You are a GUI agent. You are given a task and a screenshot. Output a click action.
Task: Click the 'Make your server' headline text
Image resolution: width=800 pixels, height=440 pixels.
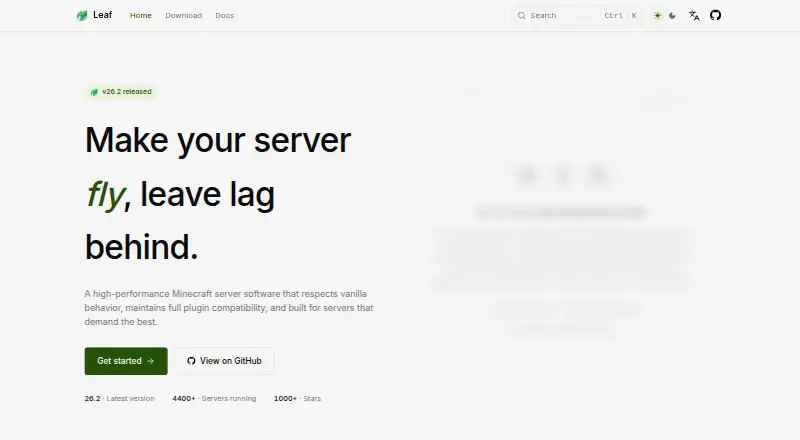[x=218, y=140]
